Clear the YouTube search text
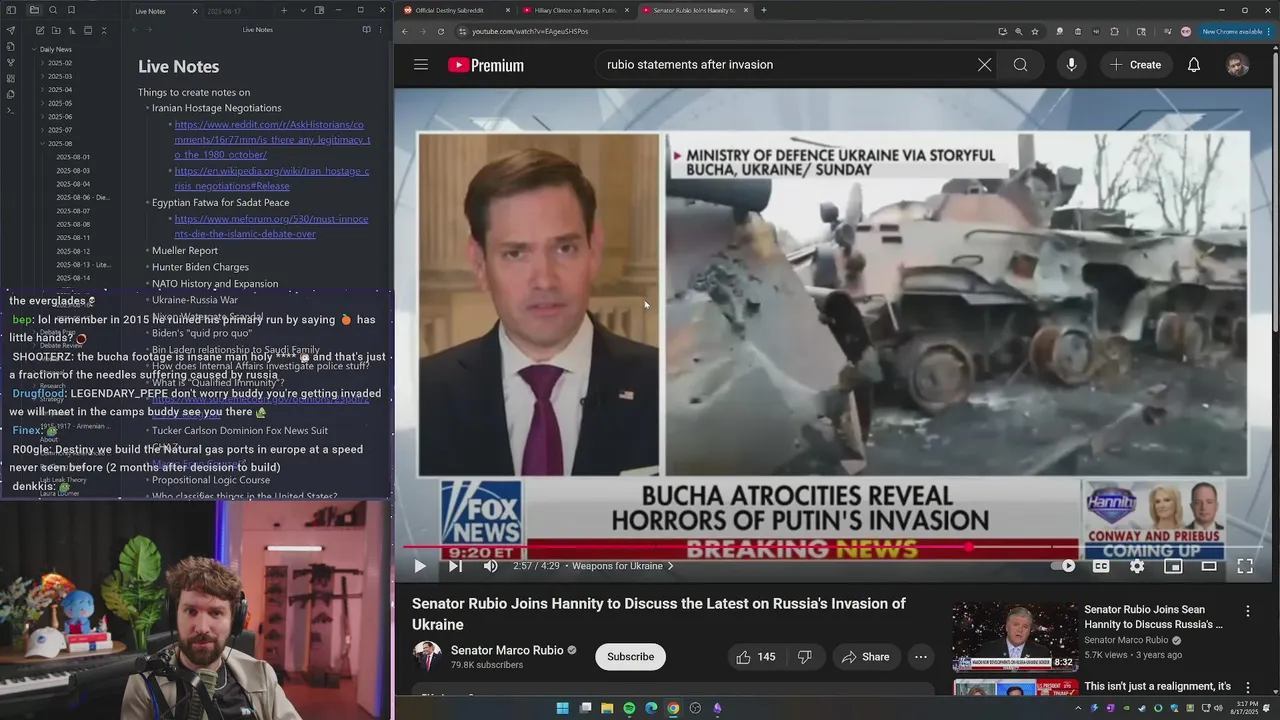 [985, 65]
